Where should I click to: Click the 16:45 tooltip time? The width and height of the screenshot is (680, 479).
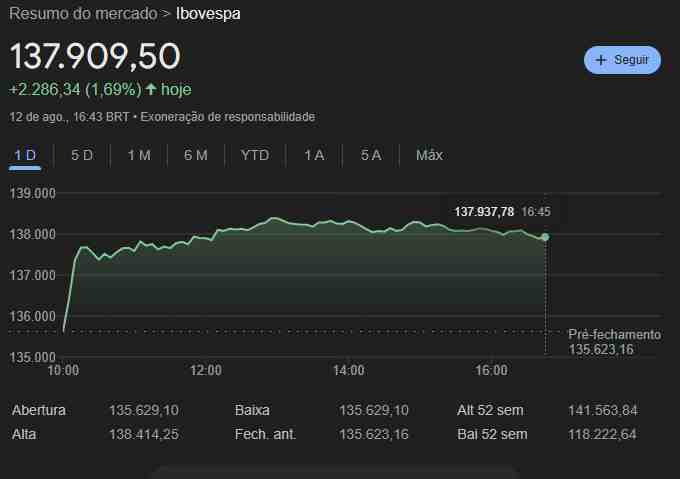click(x=536, y=212)
